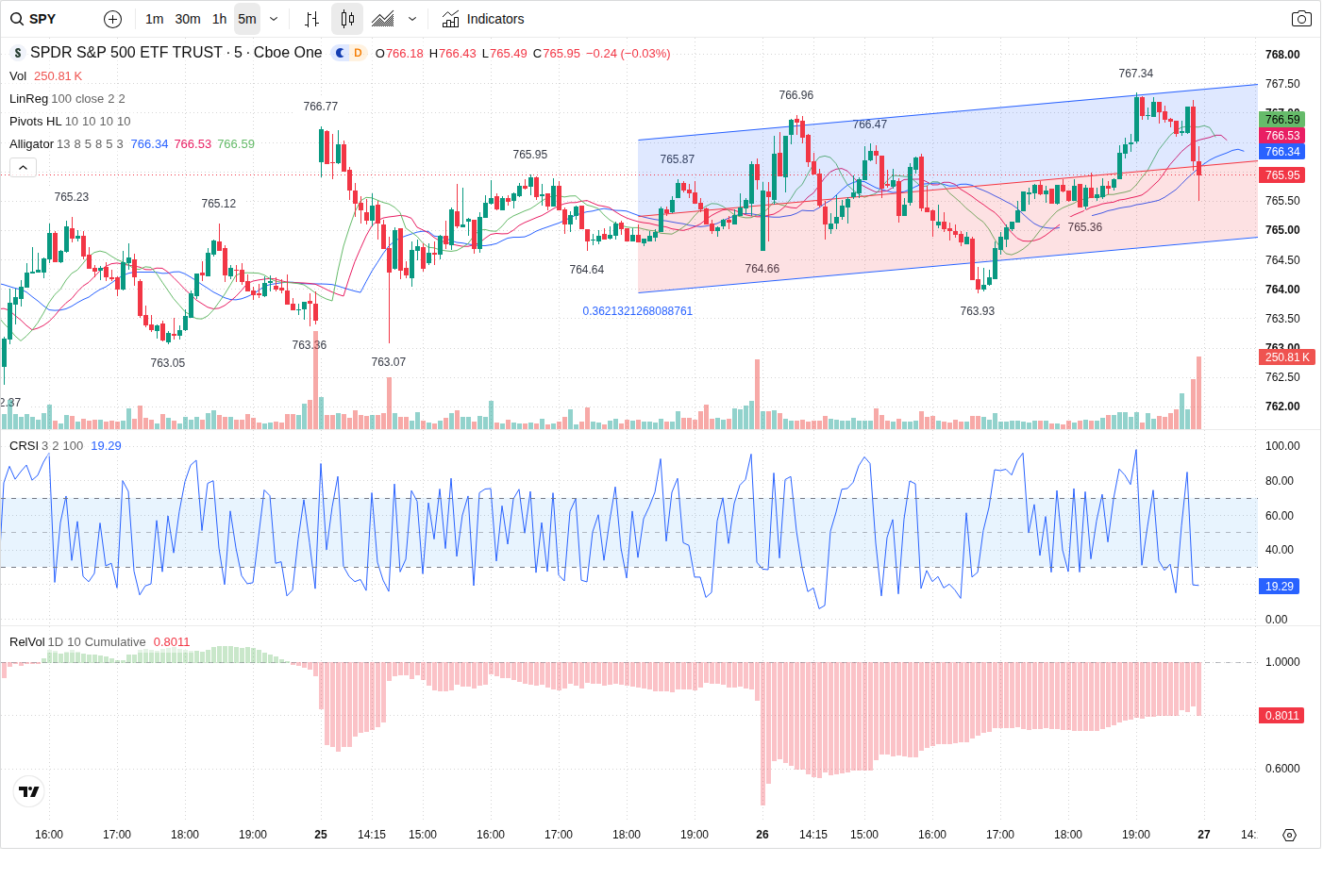This screenshot has height=896, width=1340.
Task: Click the 27 date marker on time axis
Action: pos(1204,835)
